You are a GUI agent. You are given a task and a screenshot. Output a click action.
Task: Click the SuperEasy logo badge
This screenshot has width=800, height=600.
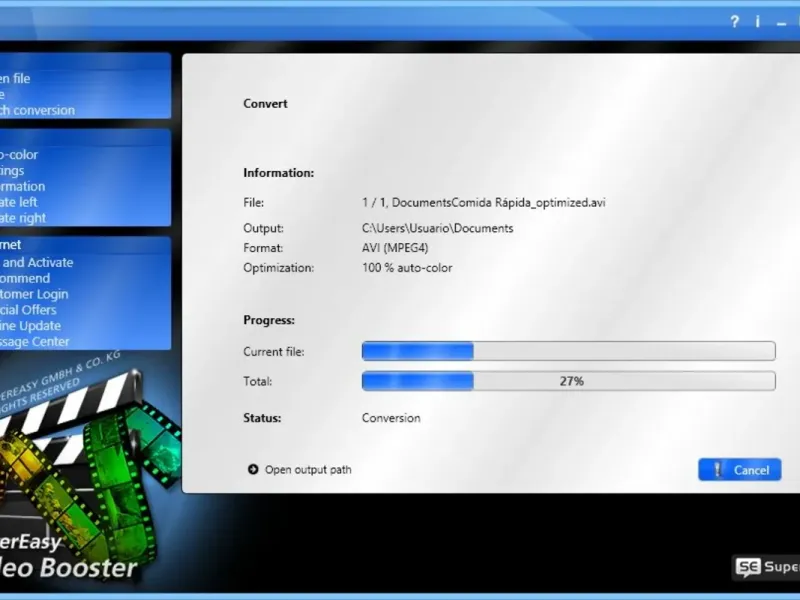(767, 567)
